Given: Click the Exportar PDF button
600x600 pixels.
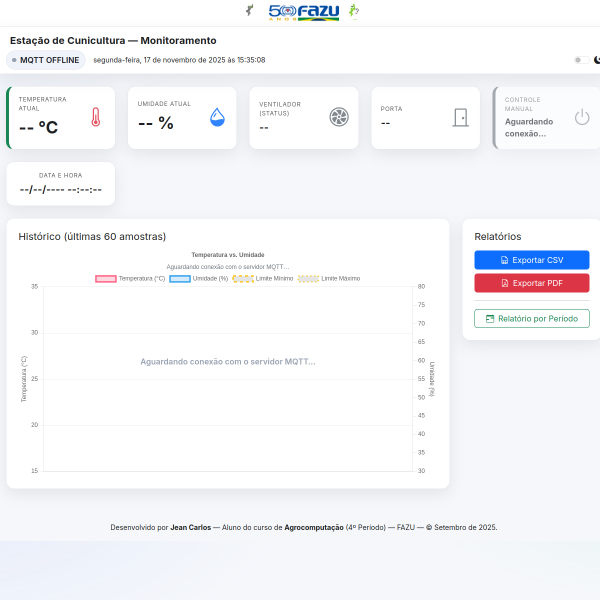Looking at the screenshot, I should [x=532, y=283].
